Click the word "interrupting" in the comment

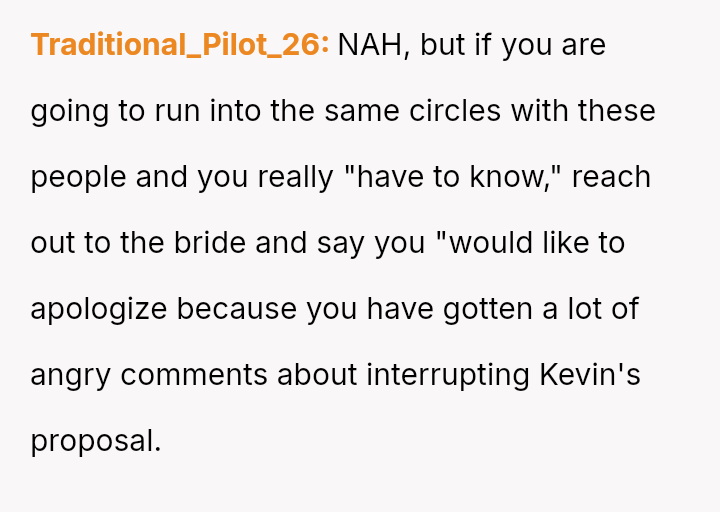click(x=448, y=374)
